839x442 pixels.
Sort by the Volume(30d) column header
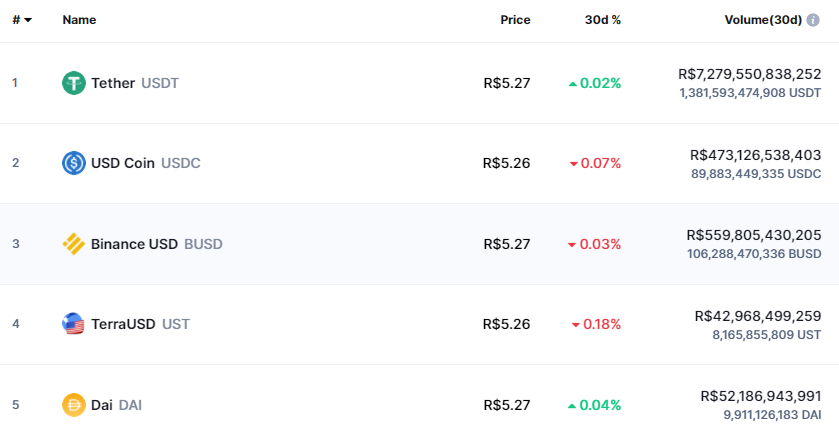click(x=763, y=20)
